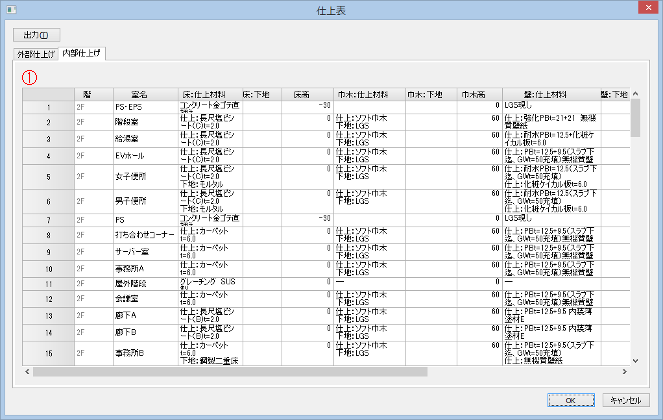Select the 内部仕上げ tab

coord(81,52)
